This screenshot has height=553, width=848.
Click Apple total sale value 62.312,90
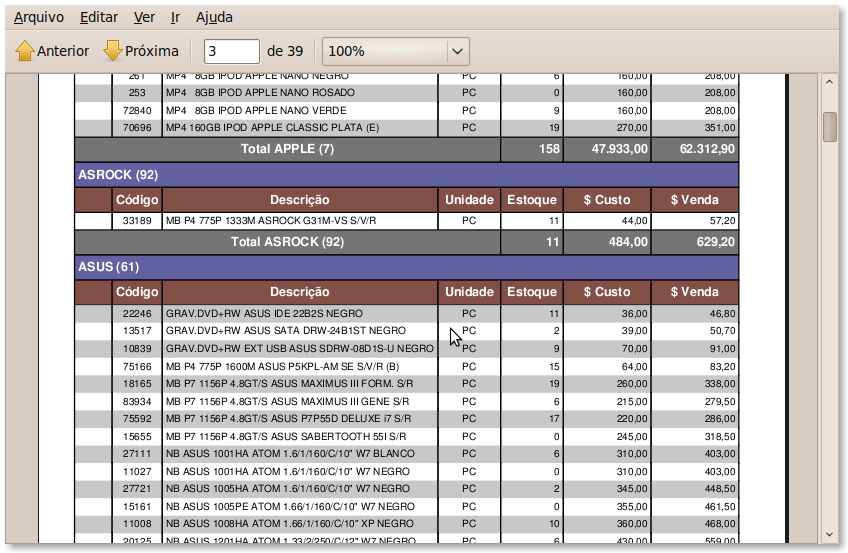[707, 149]
